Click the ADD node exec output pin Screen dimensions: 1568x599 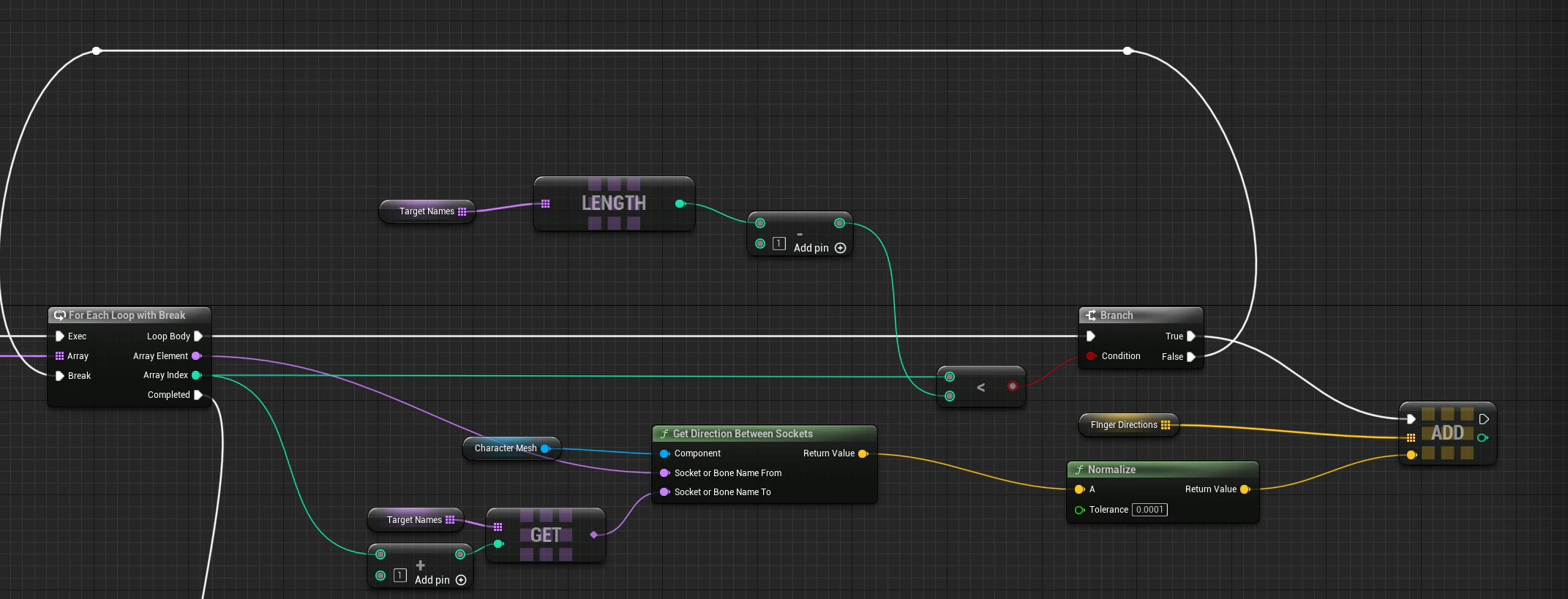(x=1484, y=419)
